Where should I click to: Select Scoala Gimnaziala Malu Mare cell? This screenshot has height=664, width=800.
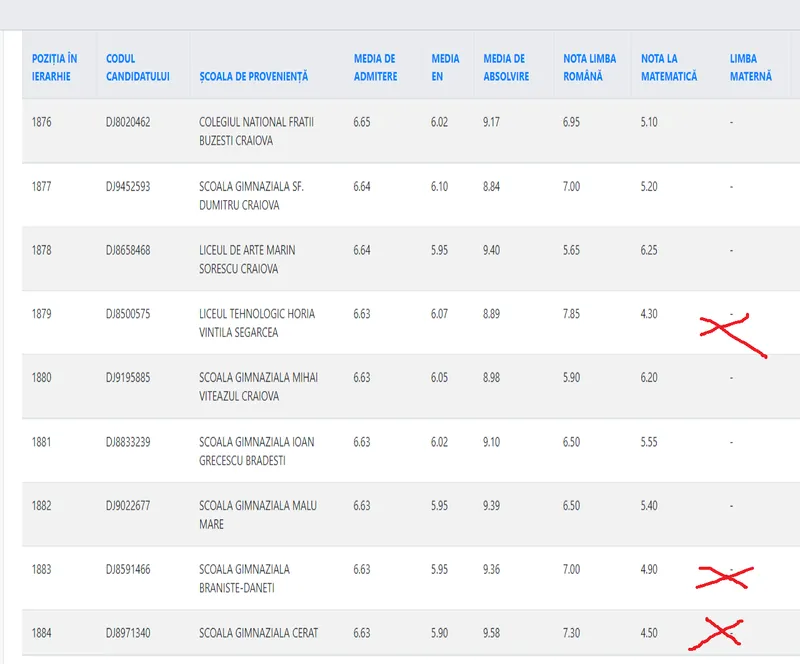coord(258,515)
